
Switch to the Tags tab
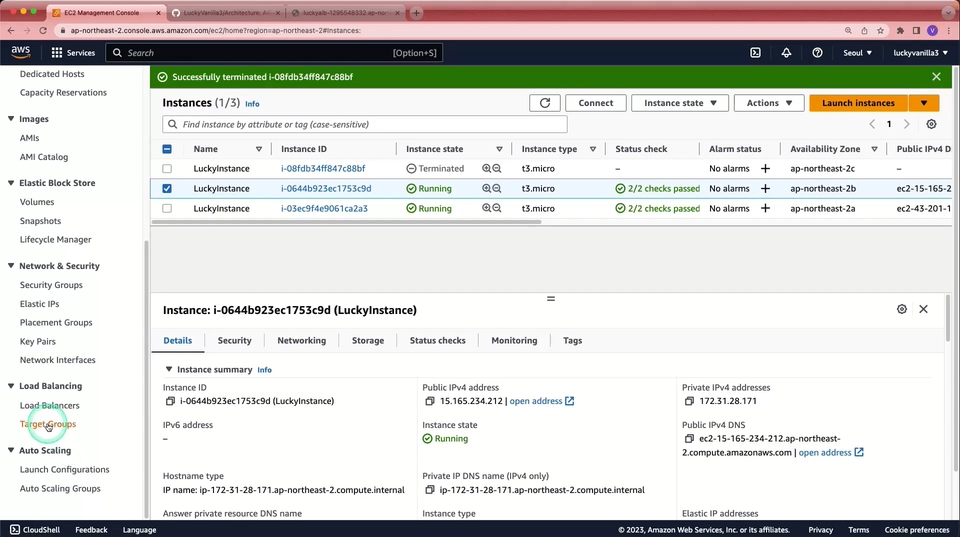pyautogui.click(x=572, y=340)
